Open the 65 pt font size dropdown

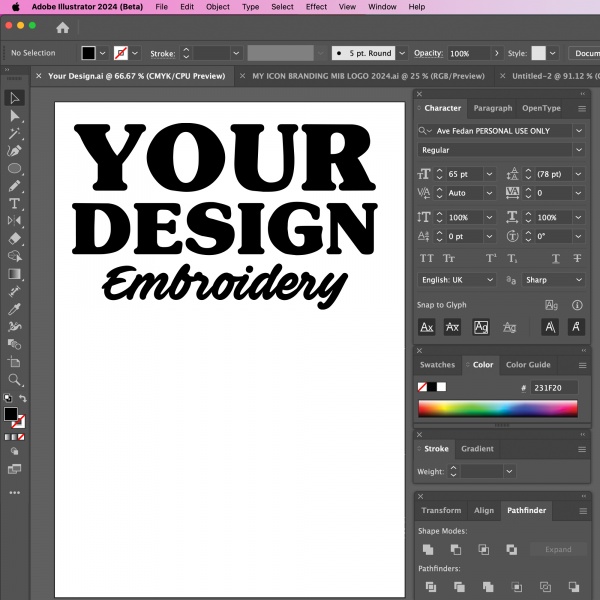pyautogui.click(x=489, y=174)
